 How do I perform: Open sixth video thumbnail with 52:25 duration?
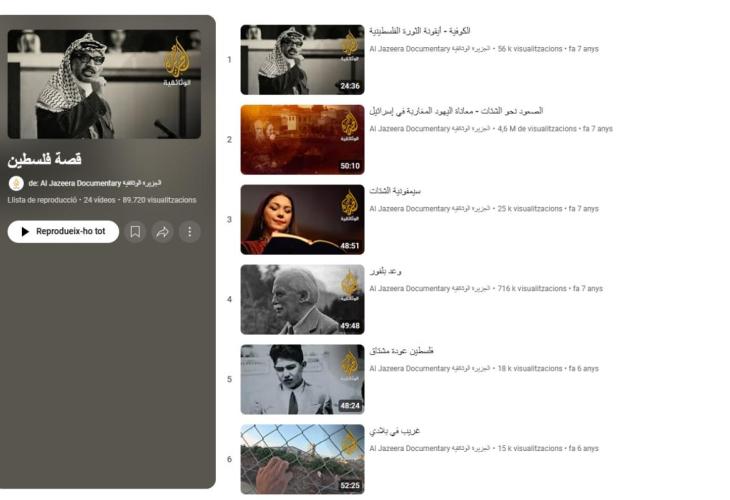[x=302, y=459]
